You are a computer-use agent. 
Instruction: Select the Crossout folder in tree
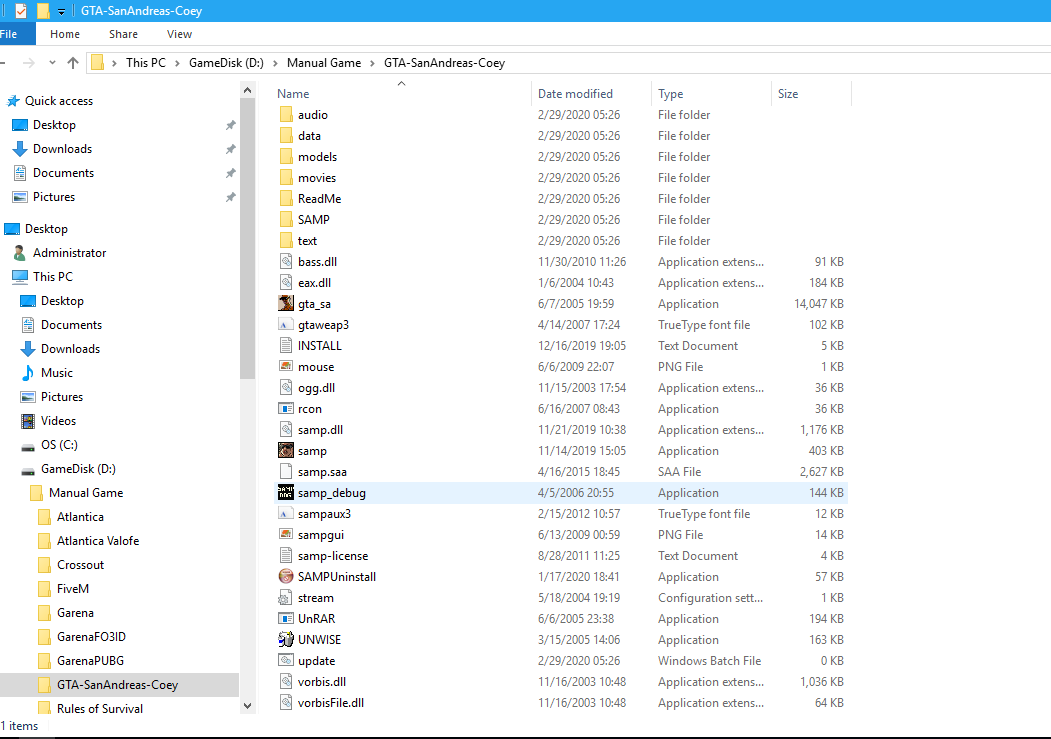[80, 565]
